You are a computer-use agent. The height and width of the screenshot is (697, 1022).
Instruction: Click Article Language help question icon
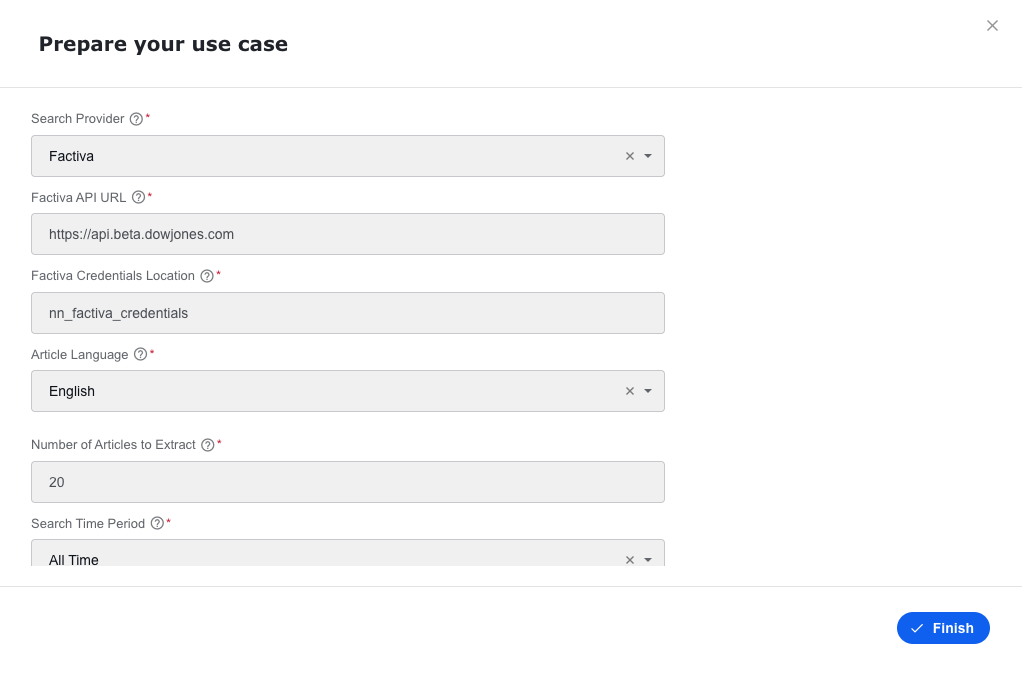[x=140, y=354]
